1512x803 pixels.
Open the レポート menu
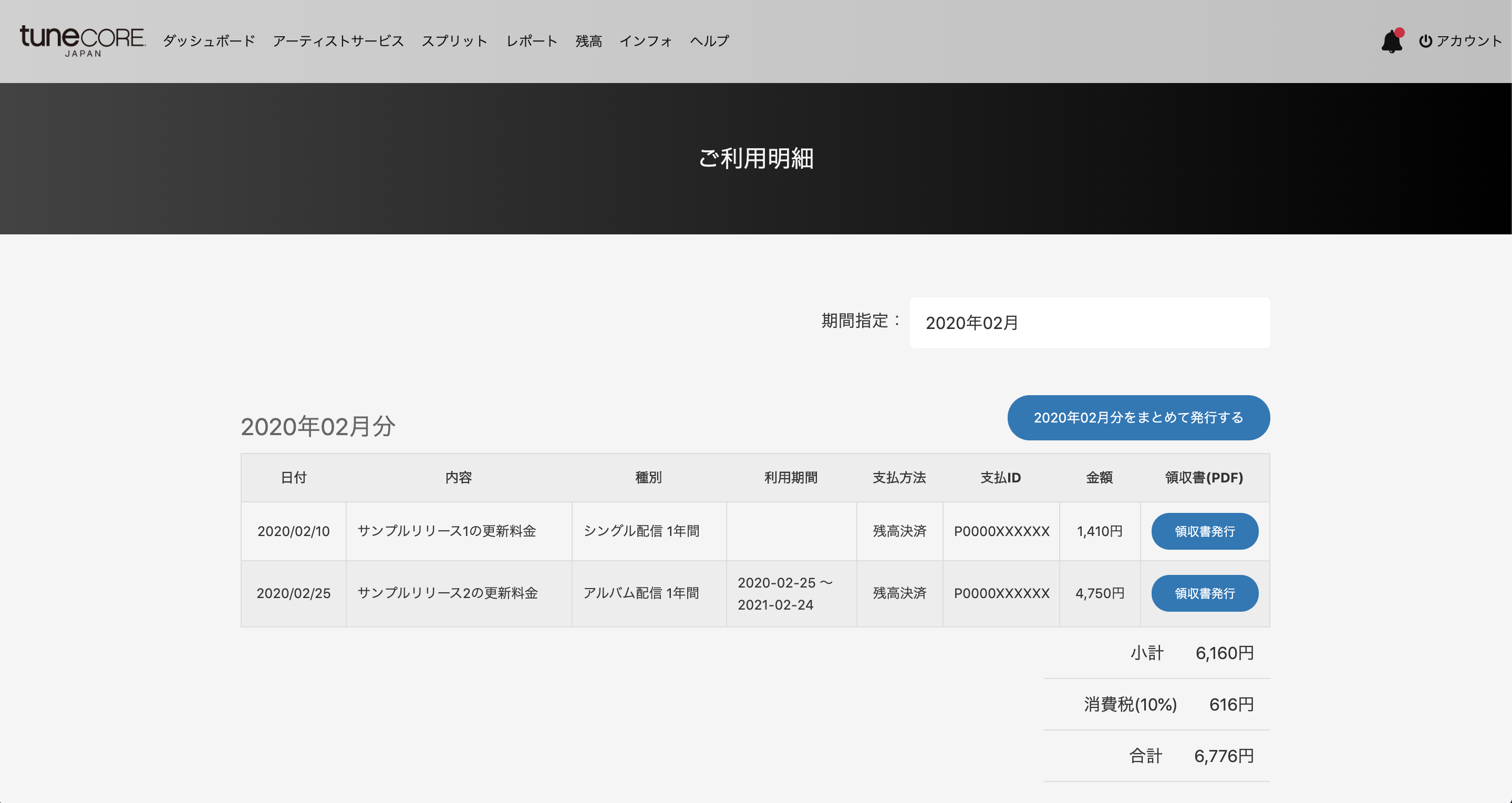(x=531, y=41)
